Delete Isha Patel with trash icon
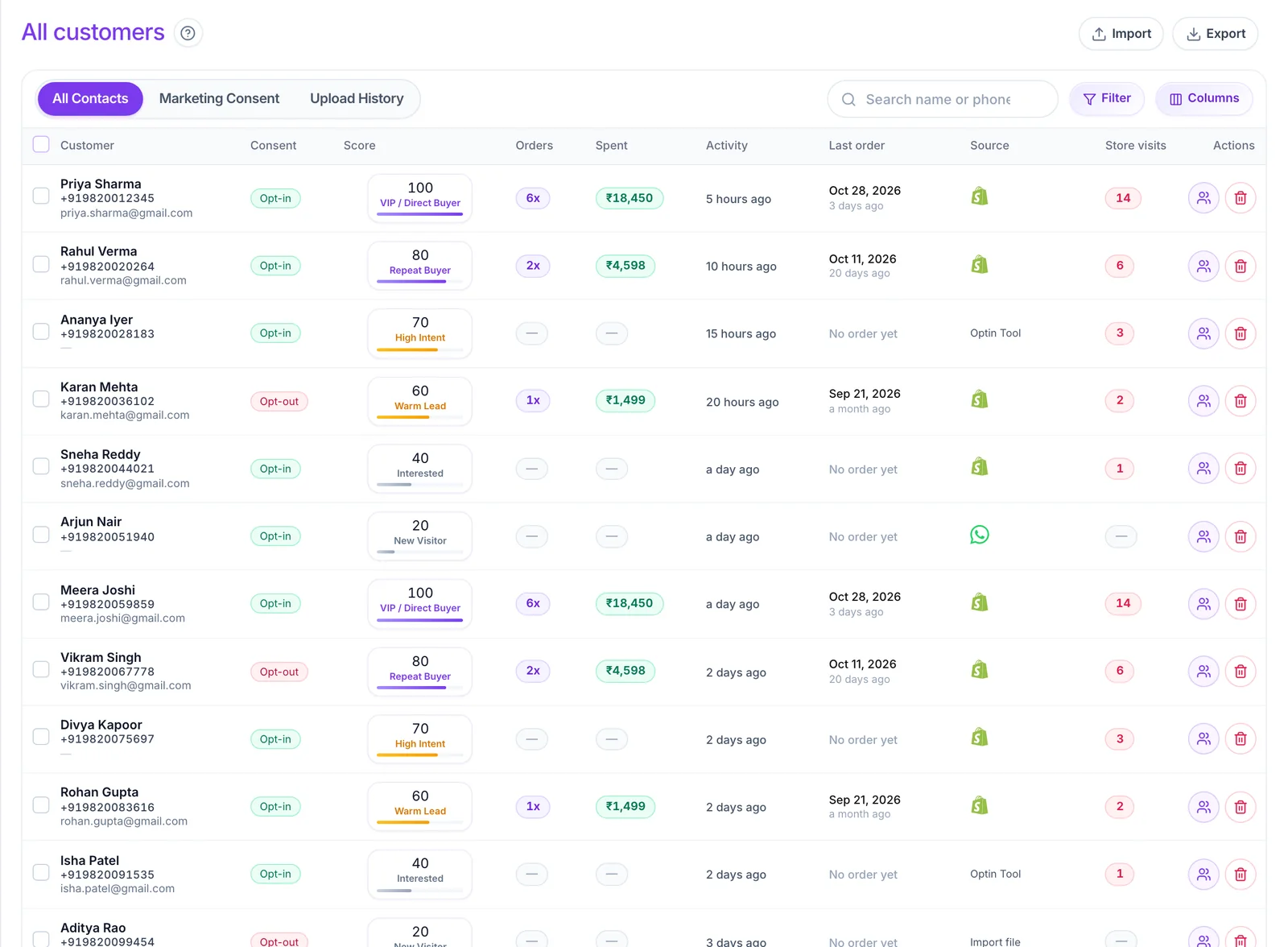Image resolution: width=1288 pixels, height=947 pixels. (x=1241, y=875)
